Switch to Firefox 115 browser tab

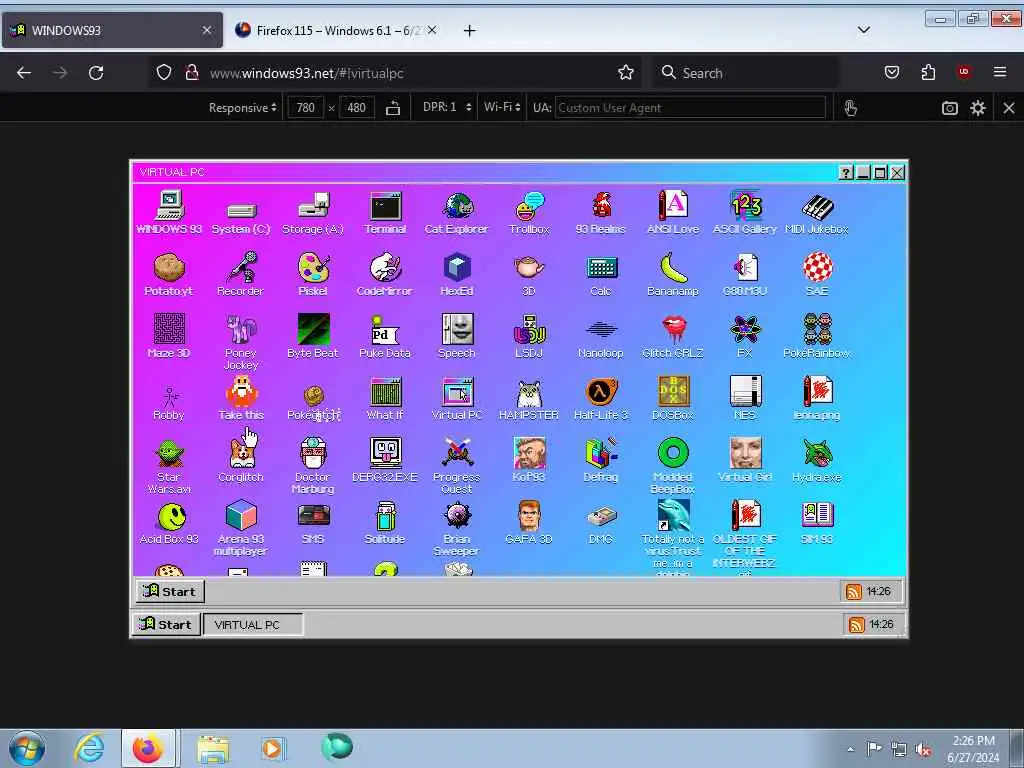click(x=336, y=30)
